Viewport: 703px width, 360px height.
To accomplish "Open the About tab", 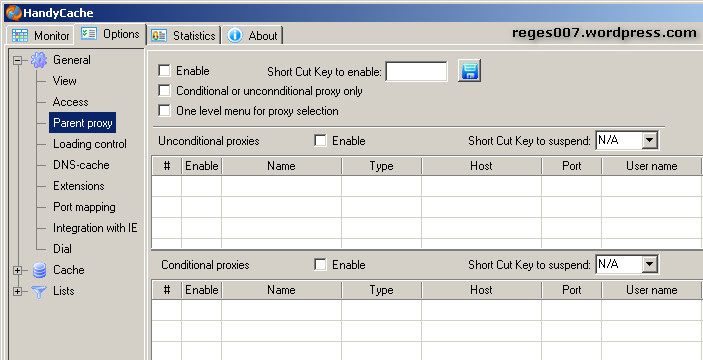I will 252,35.
